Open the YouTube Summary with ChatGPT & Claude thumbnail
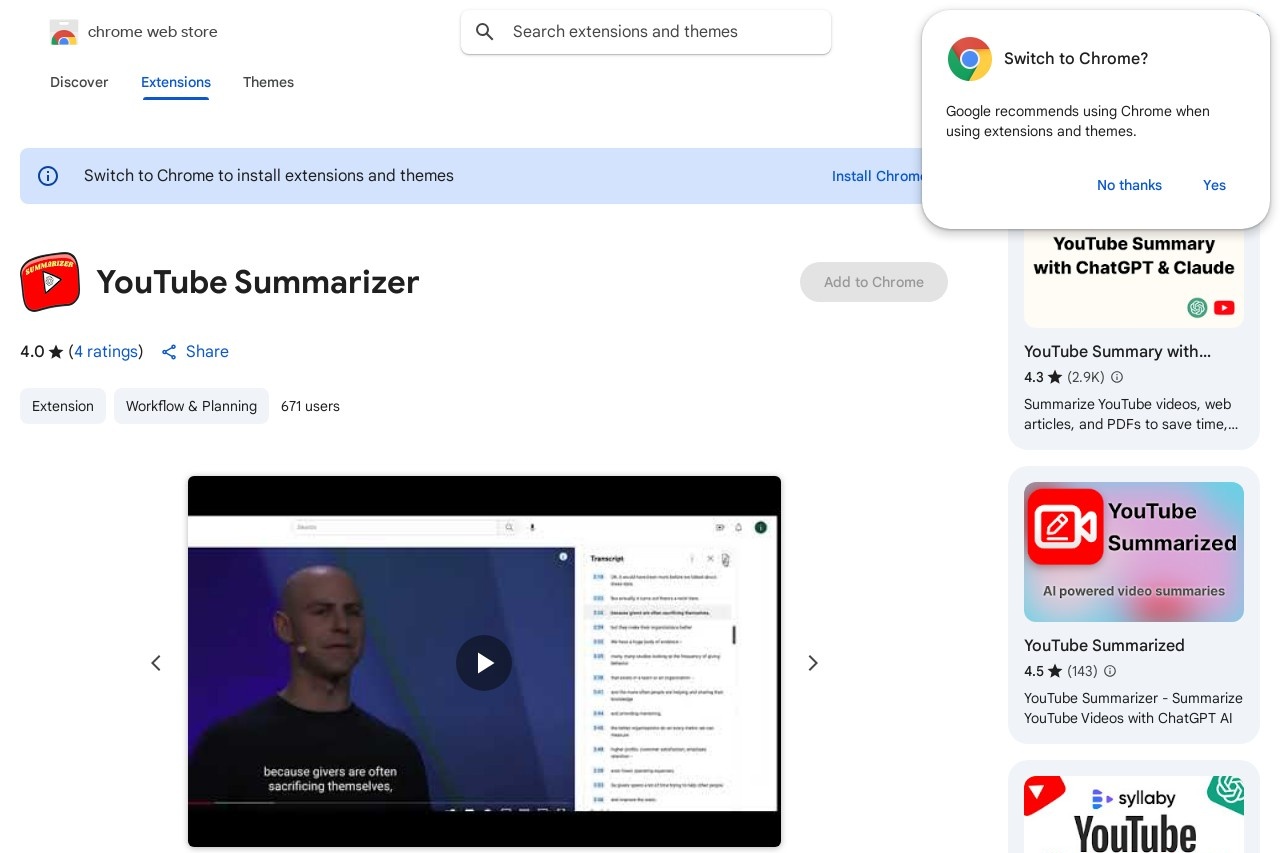The image size is (1280, 853). pos(1134,278)
